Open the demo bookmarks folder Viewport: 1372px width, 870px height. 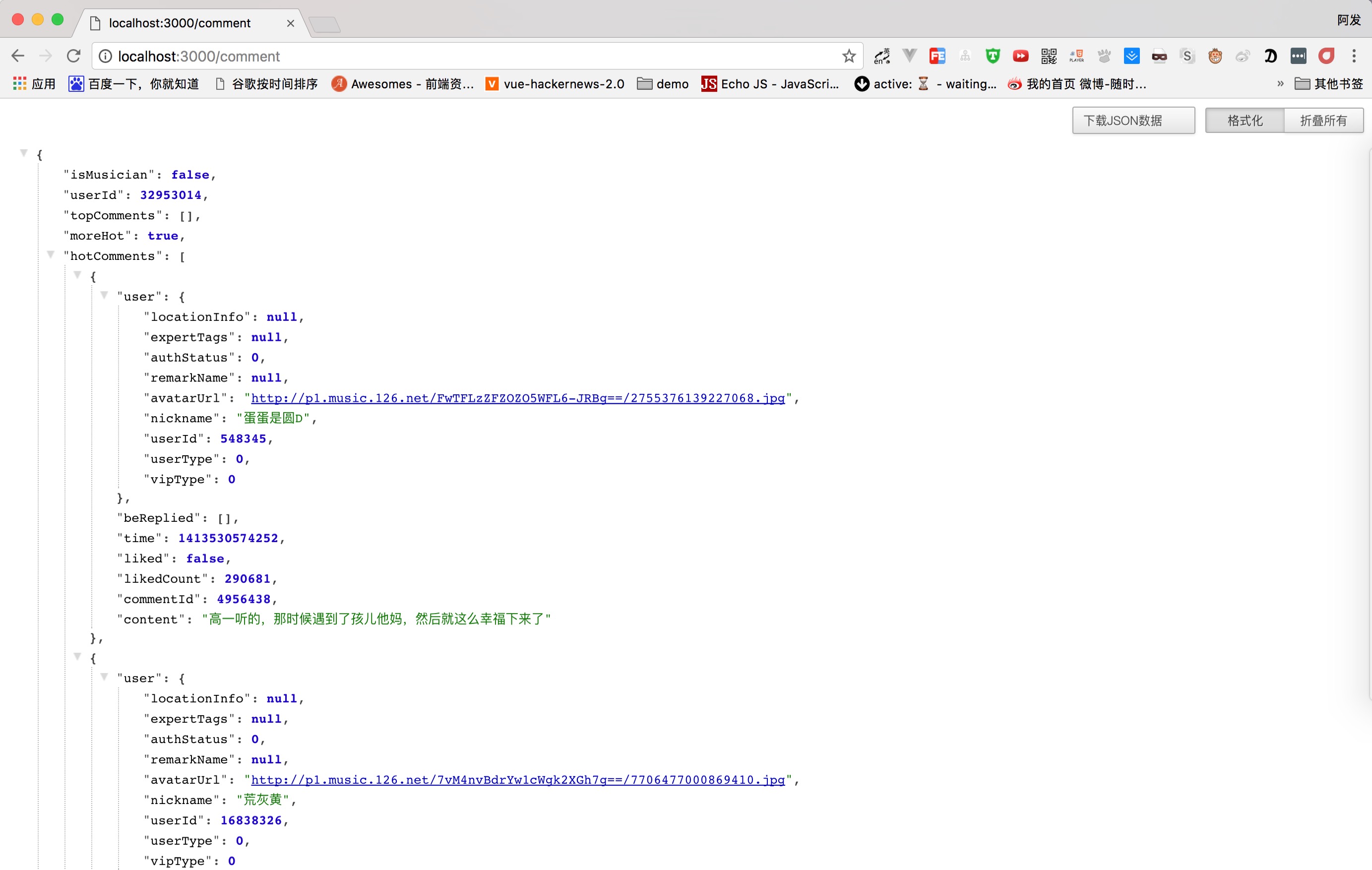(x=663, y=84)
